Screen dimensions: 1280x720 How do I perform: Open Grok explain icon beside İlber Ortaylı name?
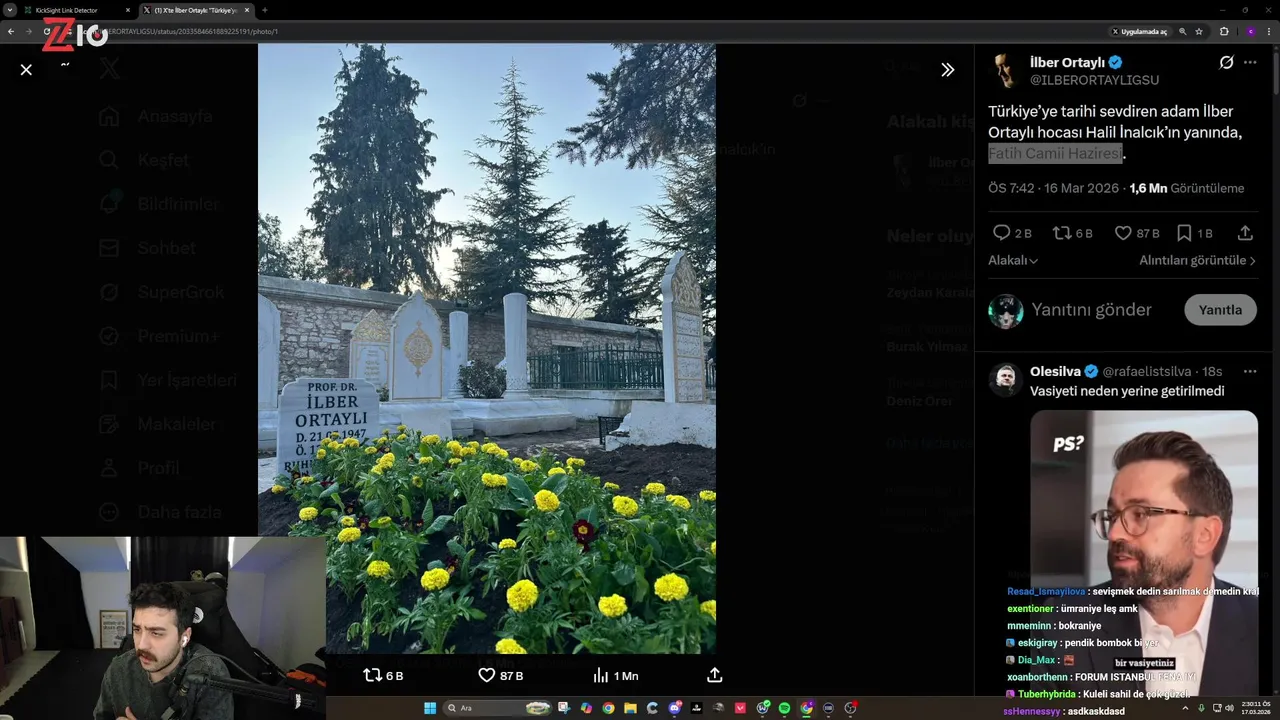coord(1226,62)
